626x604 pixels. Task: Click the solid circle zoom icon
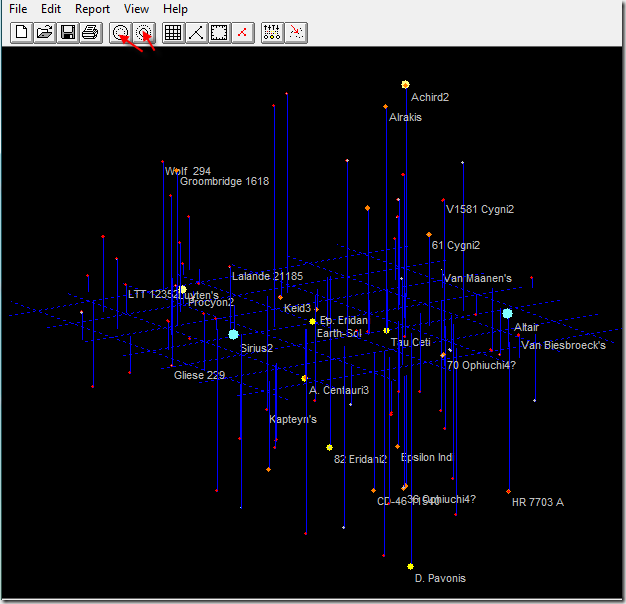point(120,33)
